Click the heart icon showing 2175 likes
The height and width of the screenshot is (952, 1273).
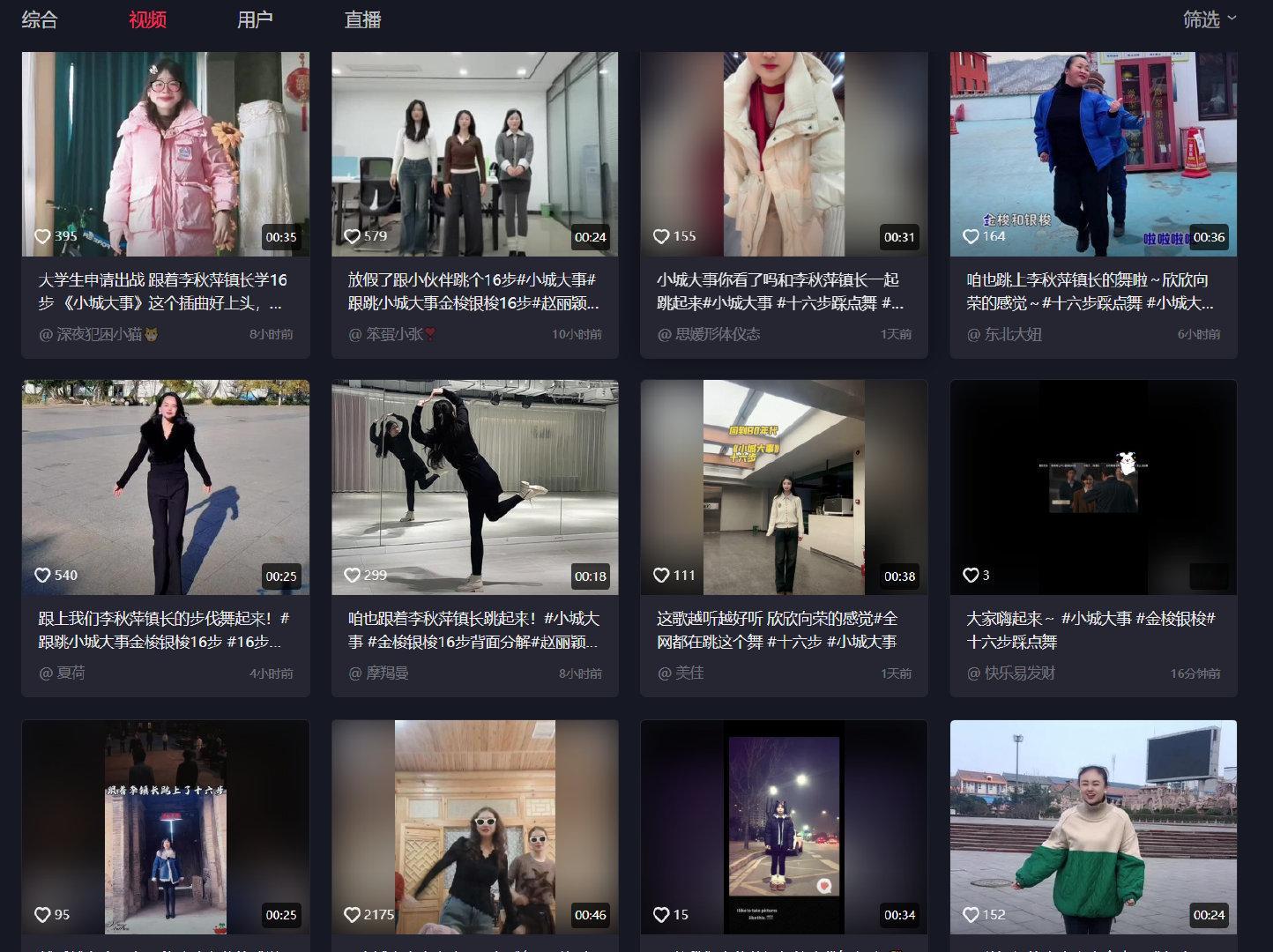tap(352, 915)
